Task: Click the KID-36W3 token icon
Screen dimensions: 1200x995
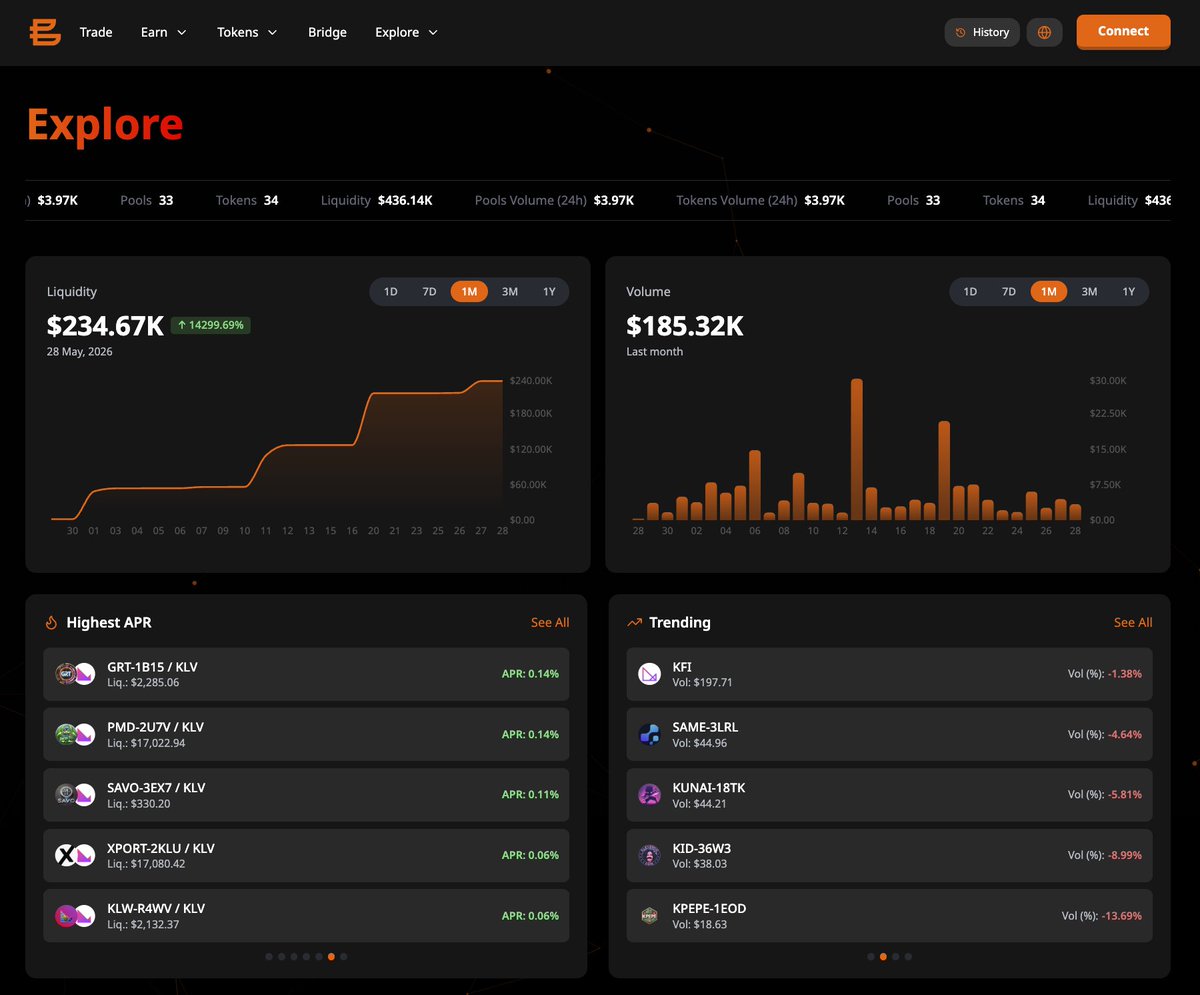Action: (x=650, y=855)
